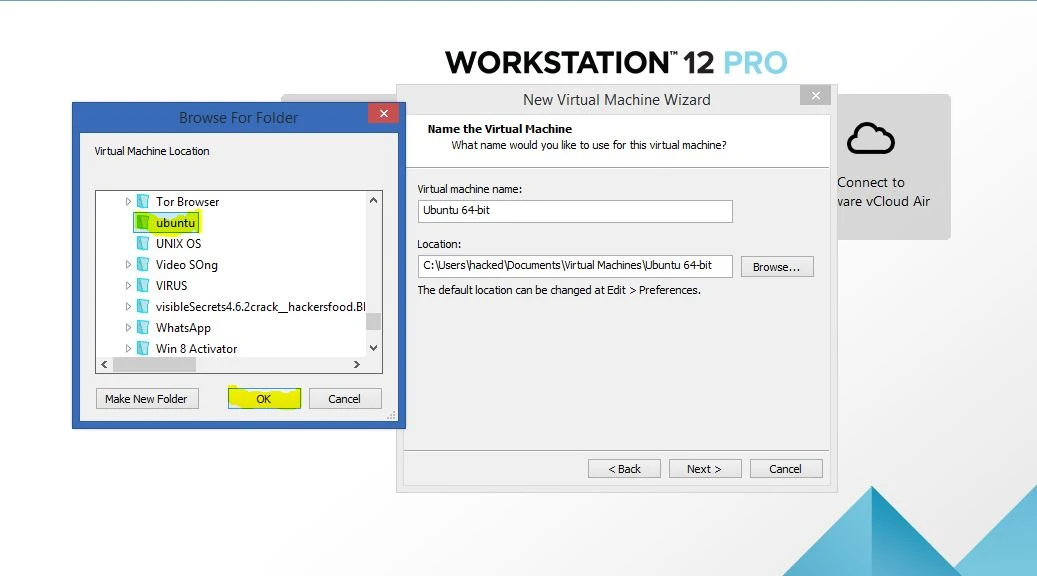
Task: Select the Win 8 Activator folder name
Action: pyautogui.click(x=196, y=349)
